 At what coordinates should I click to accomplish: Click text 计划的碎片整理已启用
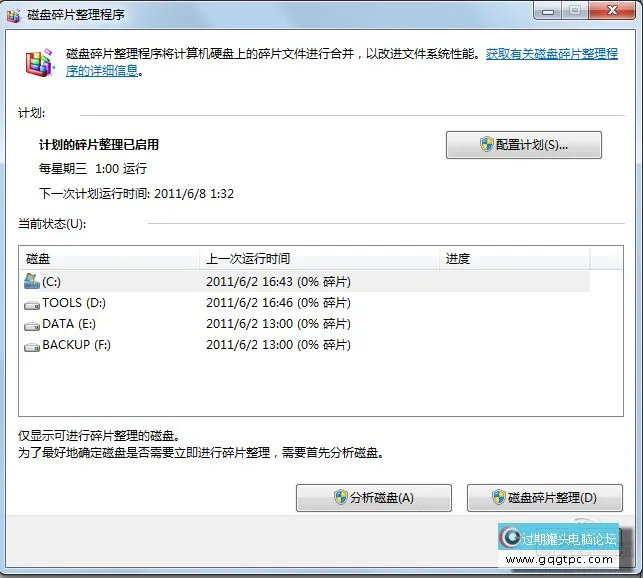[99, 144]
